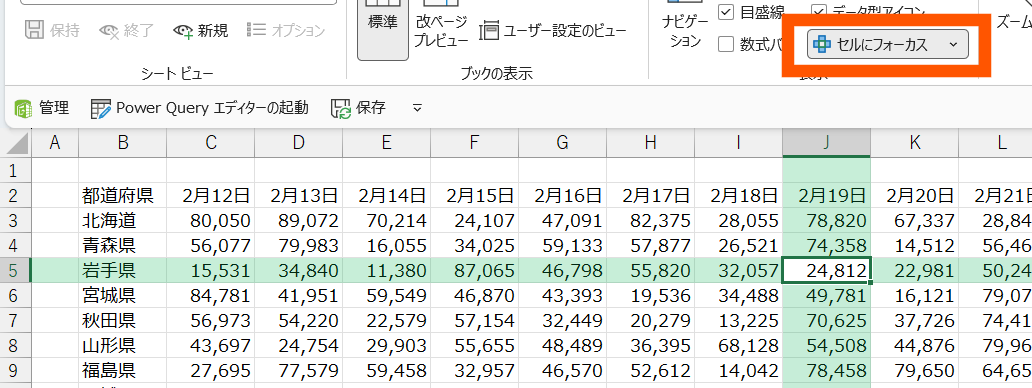The width and height of the screenshot is (1032, 388).
Task: Click the 宮城県 cell
Action: coord(122,295)
